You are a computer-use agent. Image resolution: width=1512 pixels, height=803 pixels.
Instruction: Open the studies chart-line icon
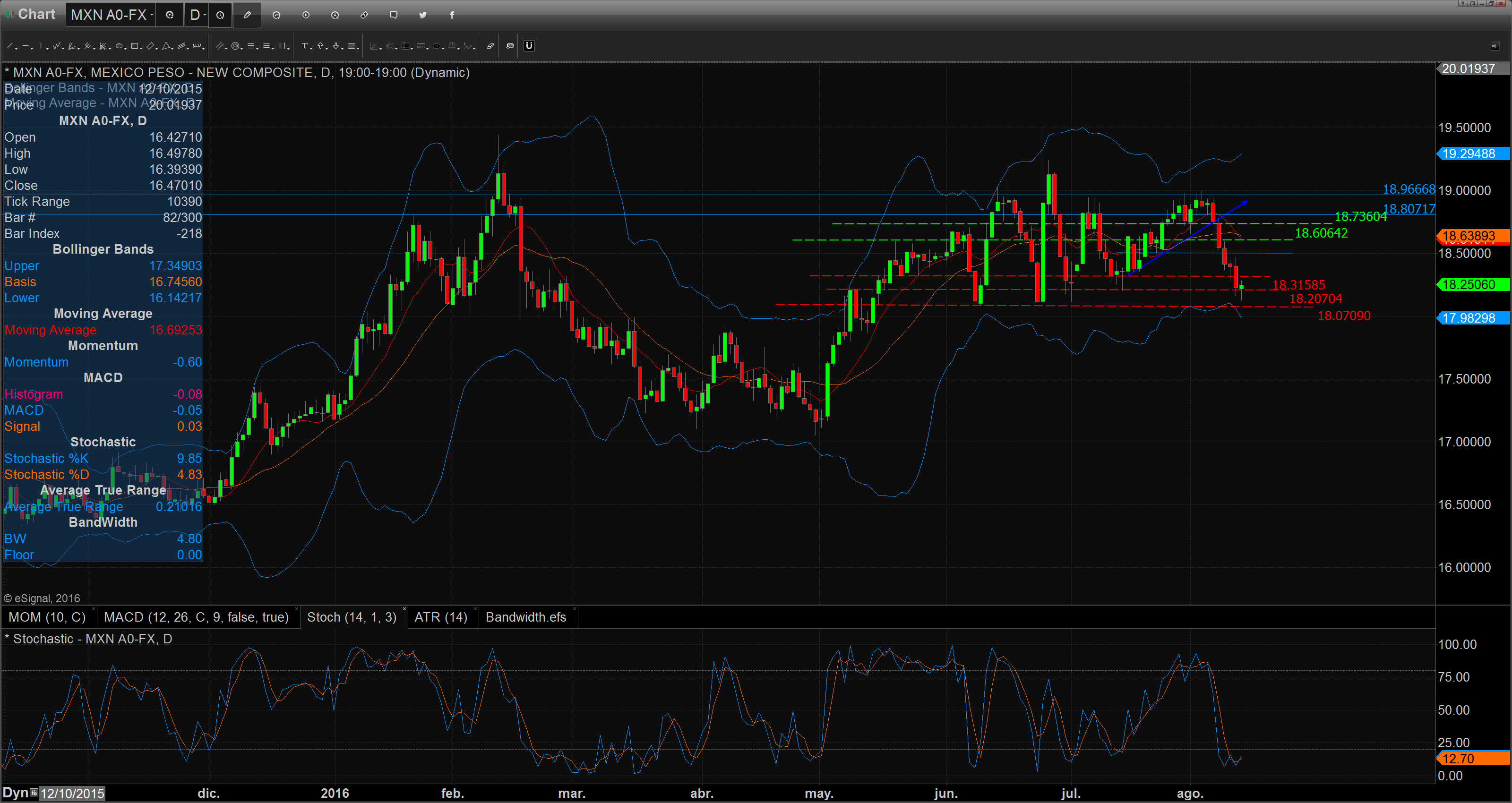pyautogui.click(x=276, y=15)
